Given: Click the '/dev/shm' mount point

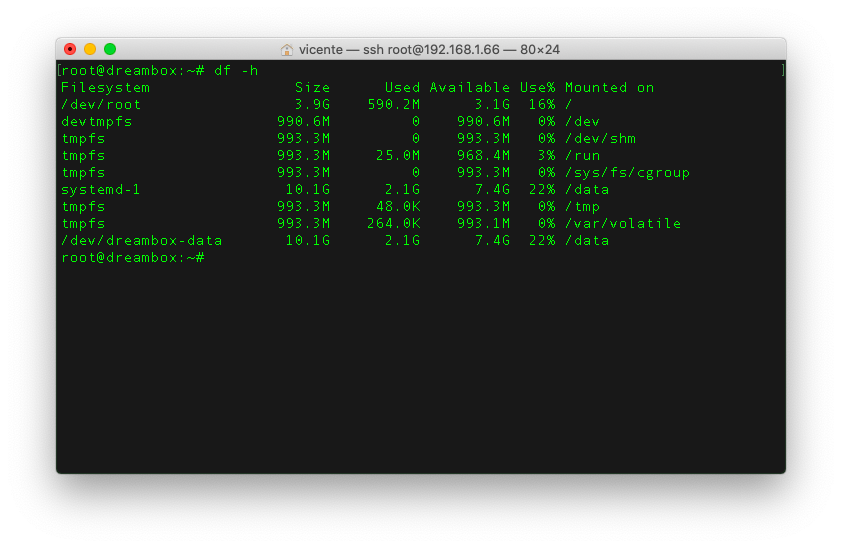Looking at the screenshot, I should [600, 138].
